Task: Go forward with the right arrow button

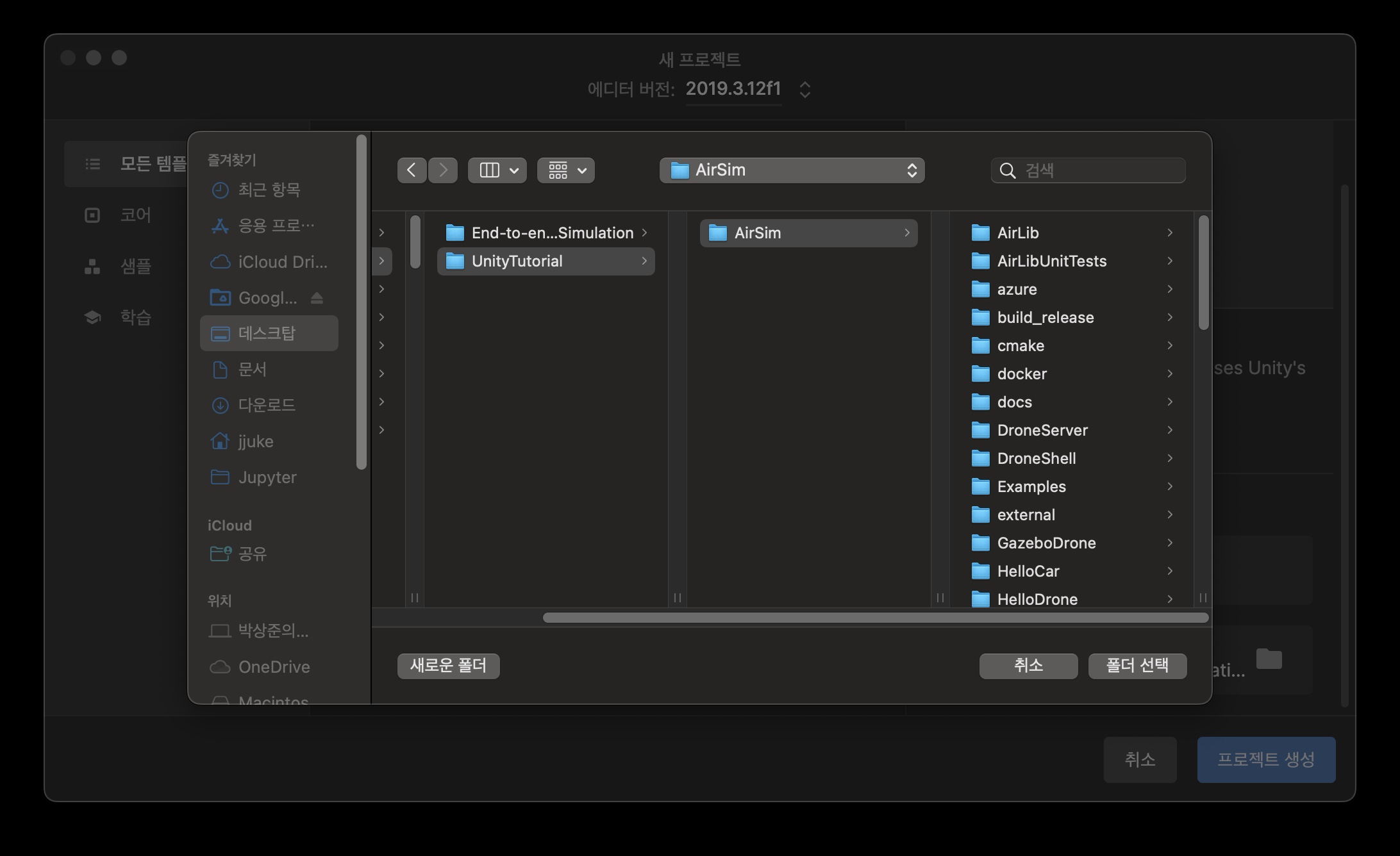Action: 443,170
